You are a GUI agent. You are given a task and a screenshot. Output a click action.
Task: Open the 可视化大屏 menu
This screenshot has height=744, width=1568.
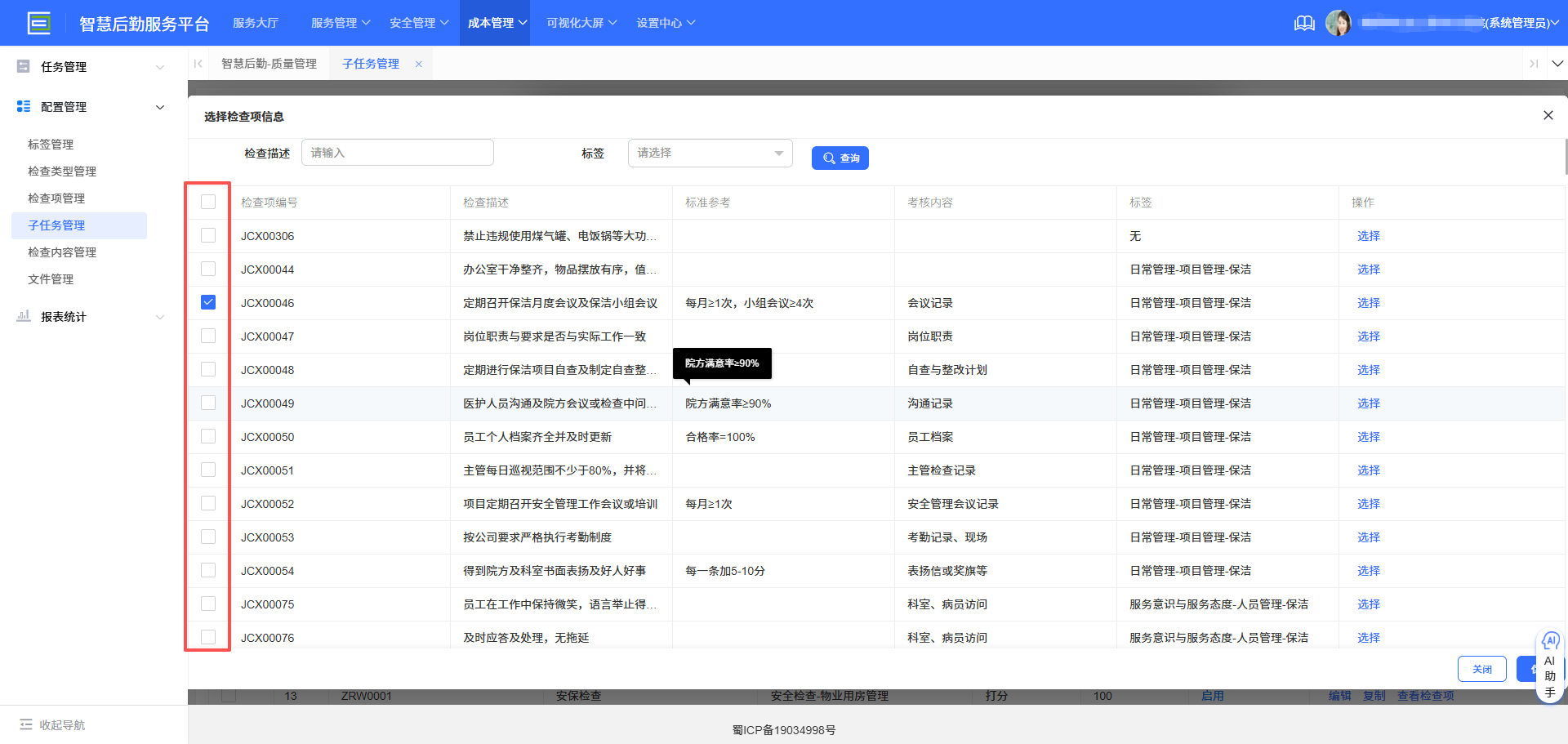coord(579,23)
